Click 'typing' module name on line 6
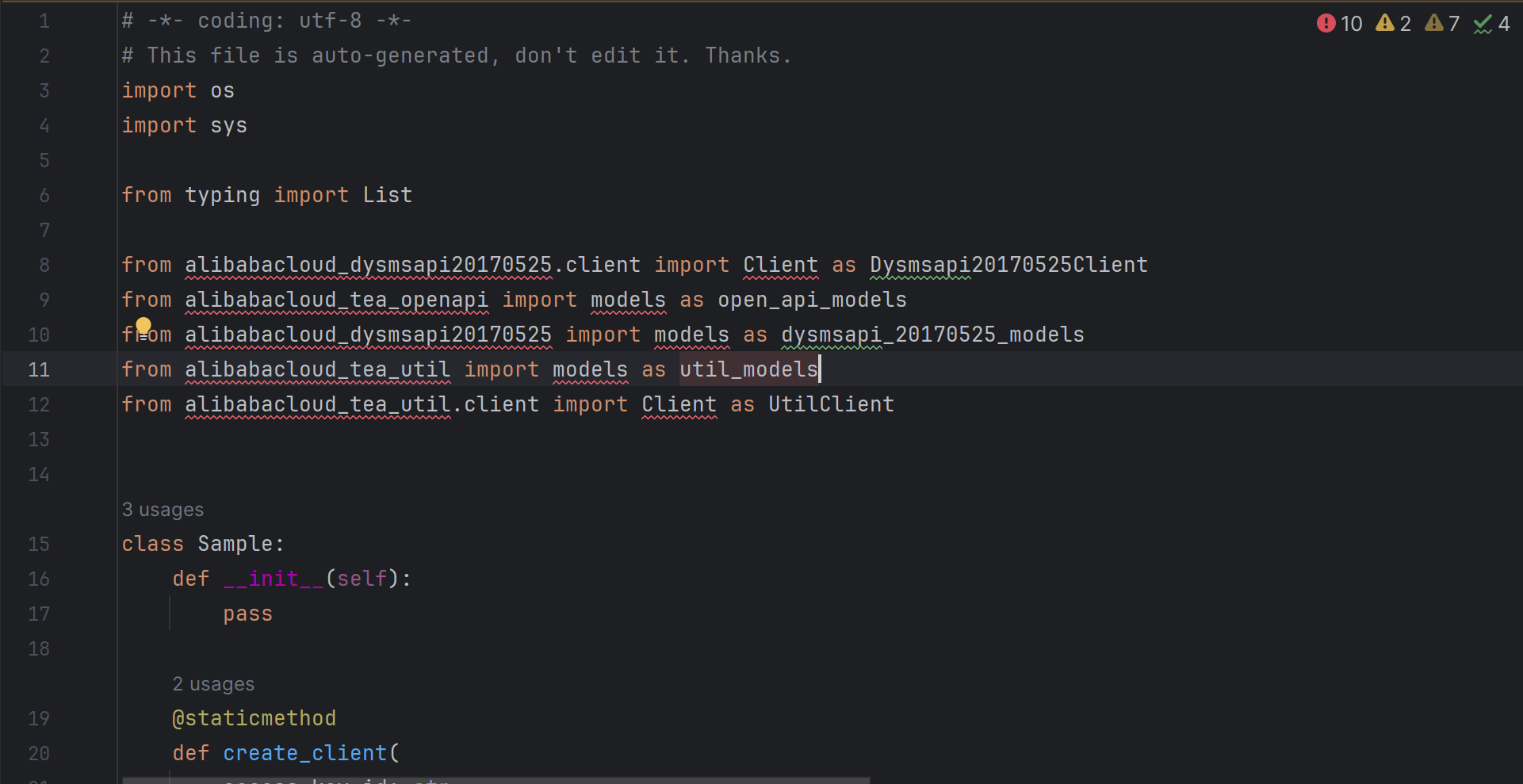The image size is (1523, 784). (x=223, y=195)
